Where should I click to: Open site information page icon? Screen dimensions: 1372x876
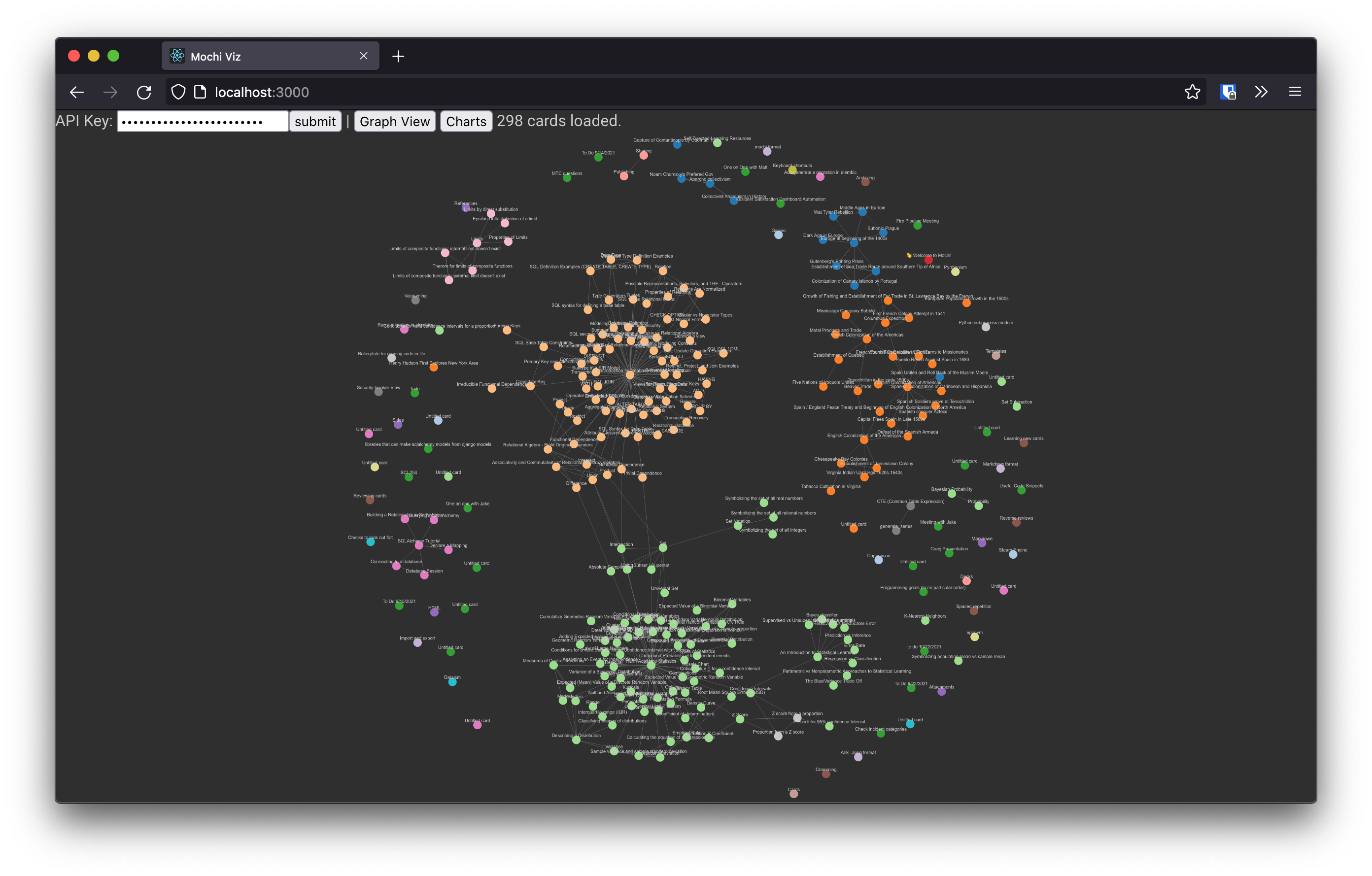200,92
